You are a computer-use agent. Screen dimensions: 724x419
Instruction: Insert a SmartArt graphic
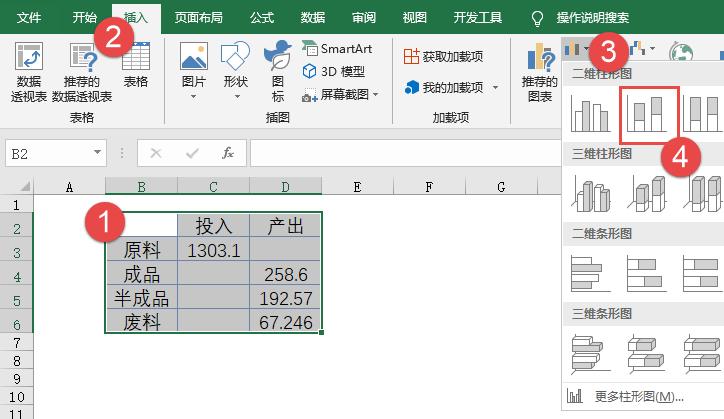pos(337,48)
